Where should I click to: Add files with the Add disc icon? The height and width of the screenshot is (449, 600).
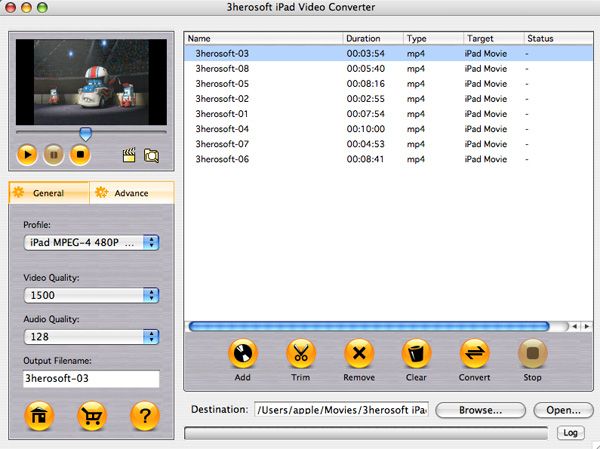click(x=243, y=353)
